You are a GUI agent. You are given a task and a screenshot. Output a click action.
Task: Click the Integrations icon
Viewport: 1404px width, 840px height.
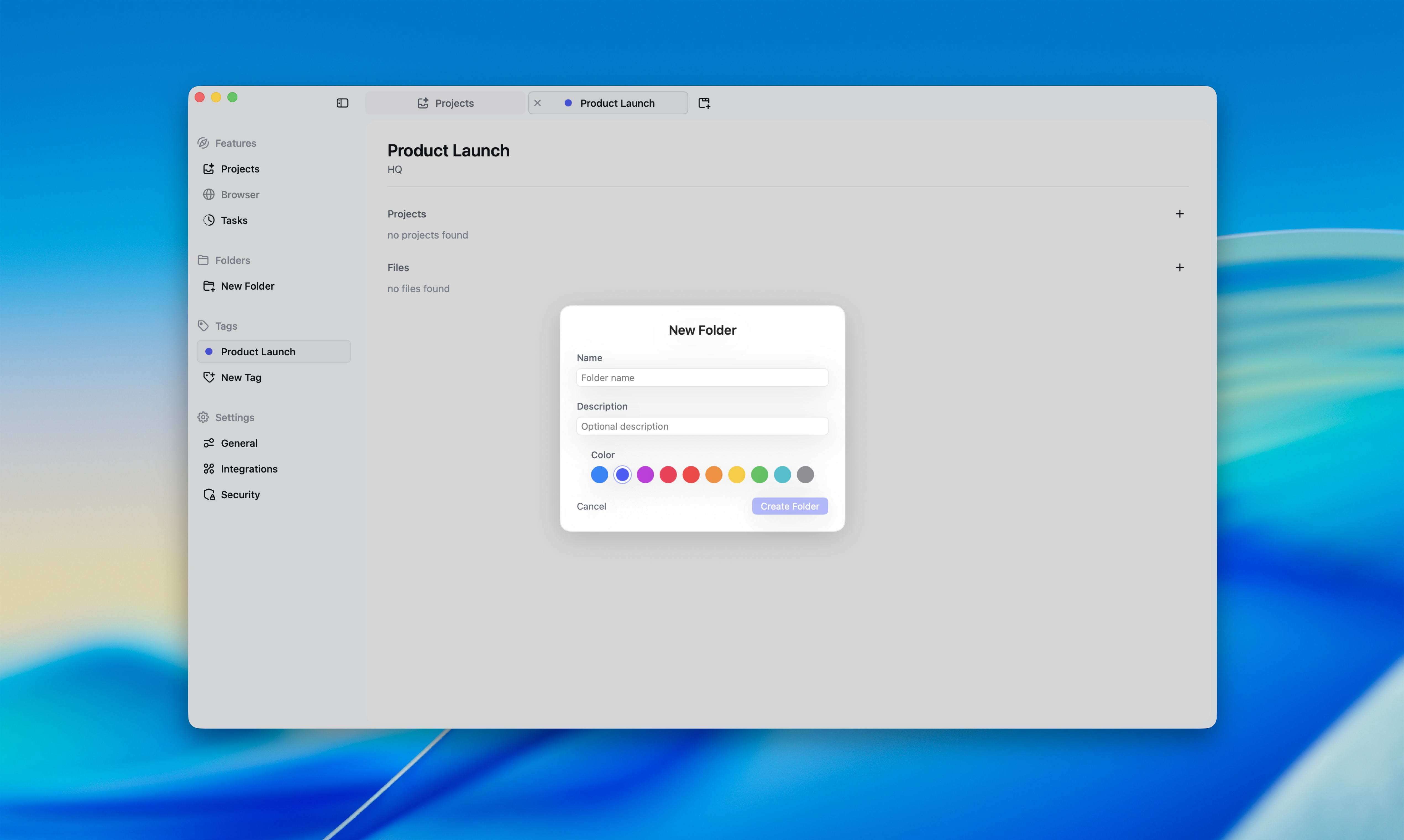pyautogui.click(x=209, y=469)
